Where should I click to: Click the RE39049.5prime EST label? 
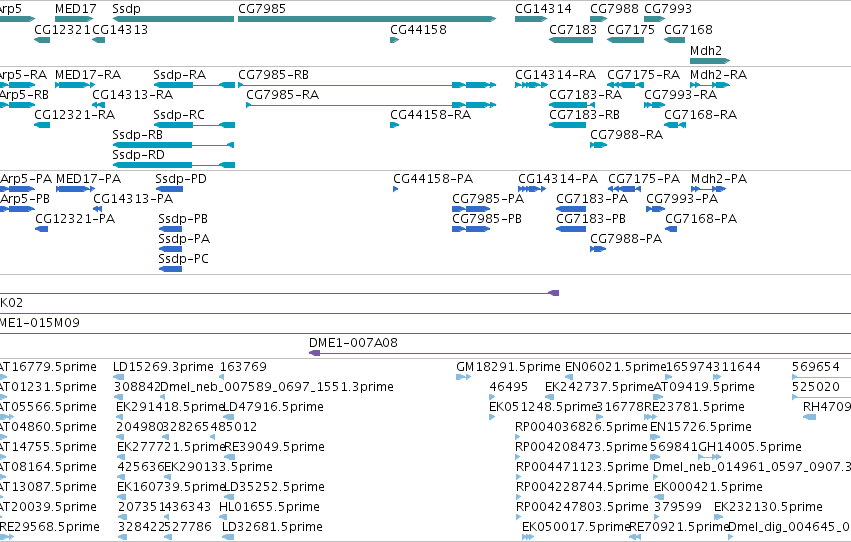275,447
